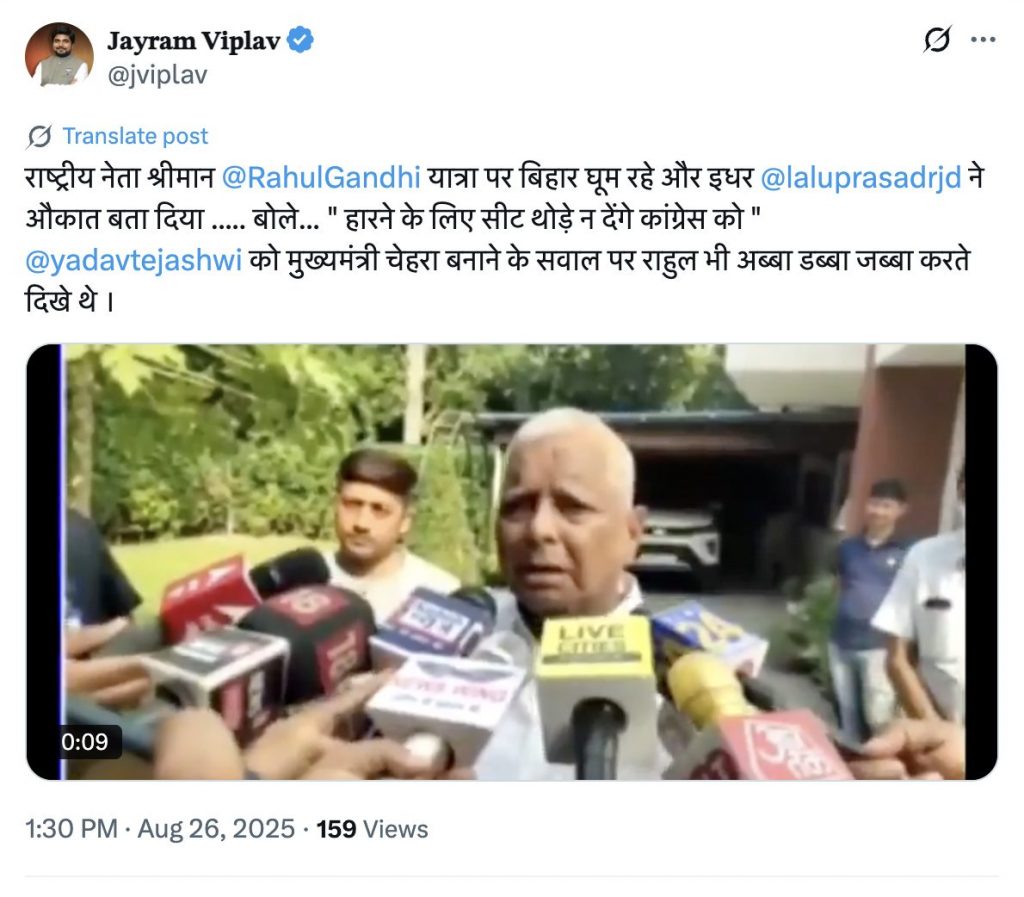Open the @RahulGandhi mention
This screenshot has height=897, width=1024.
321,178
